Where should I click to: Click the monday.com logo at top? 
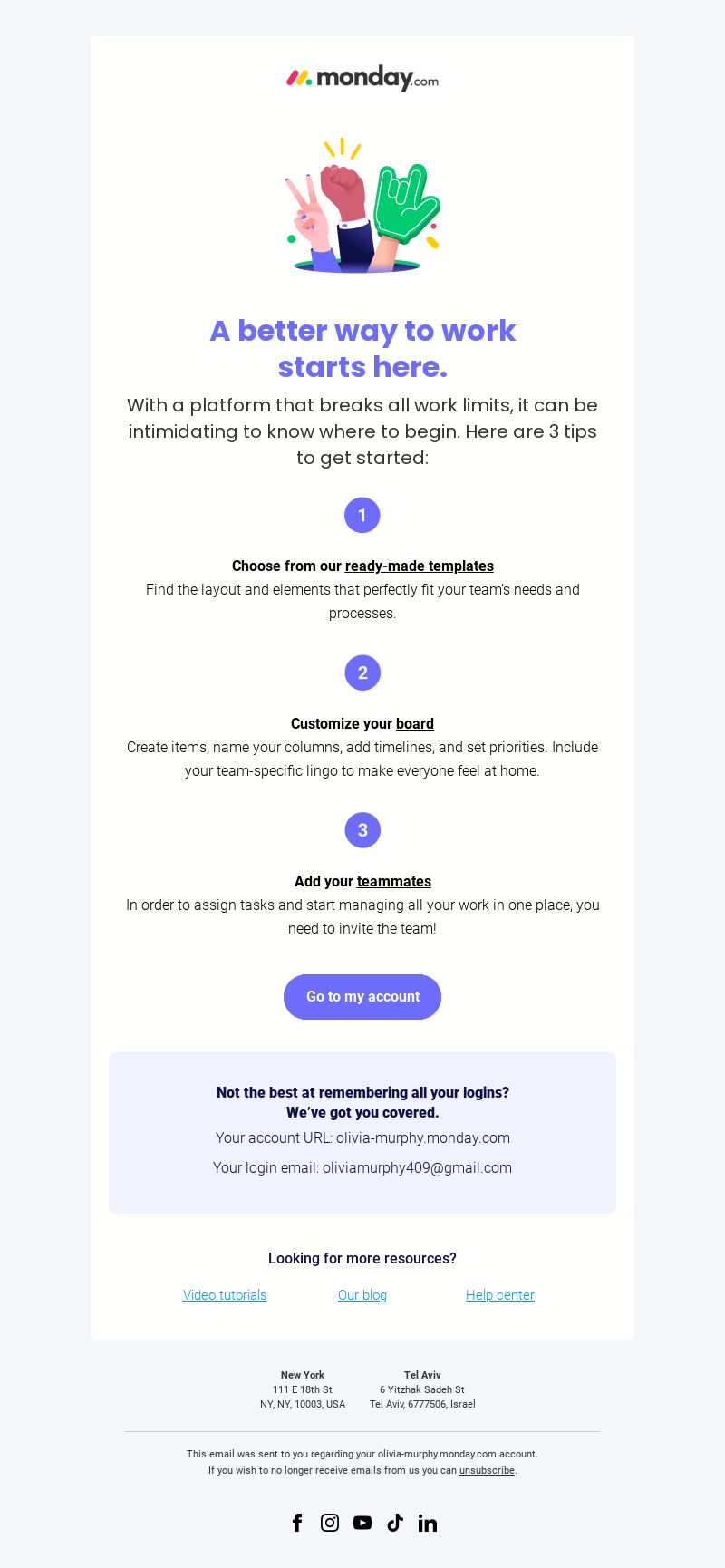click(x=362, y=78)
